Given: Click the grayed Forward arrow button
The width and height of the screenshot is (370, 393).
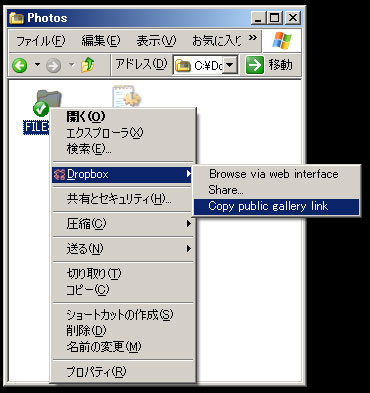Looking at the screenshot, I should click(53, 65).
